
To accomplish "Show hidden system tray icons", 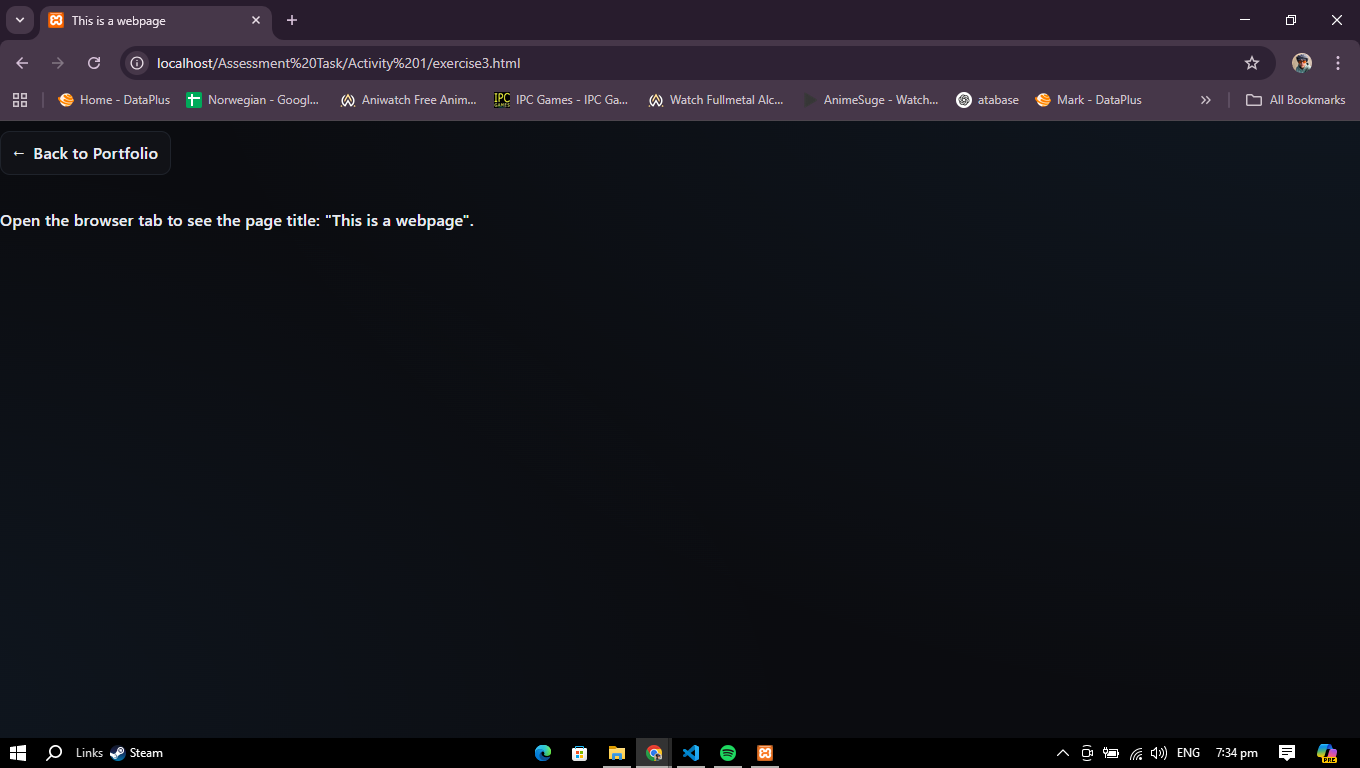I will [1062, 753].
